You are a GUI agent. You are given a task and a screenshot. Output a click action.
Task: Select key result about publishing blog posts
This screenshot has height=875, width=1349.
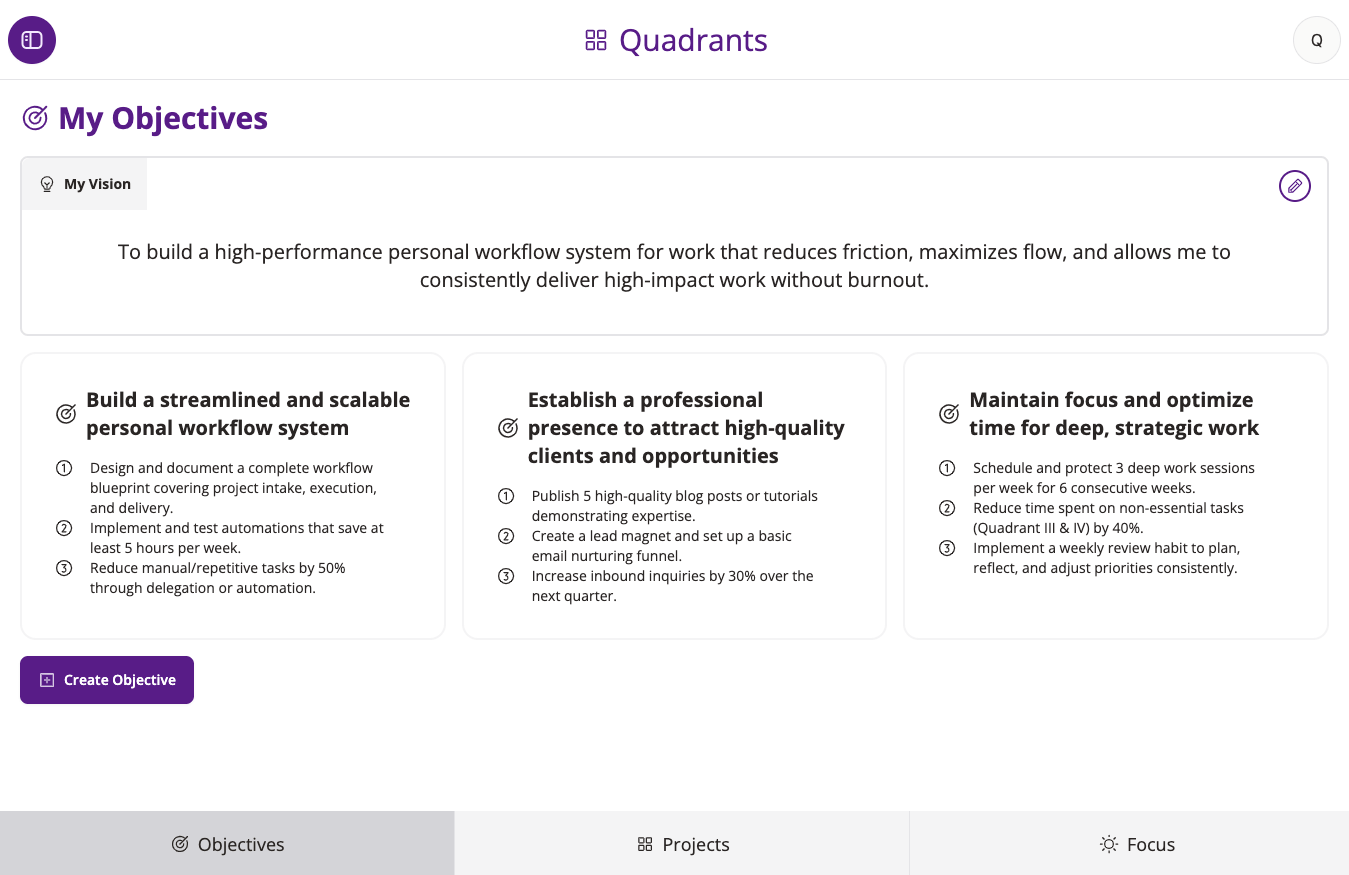coord(674,506)
